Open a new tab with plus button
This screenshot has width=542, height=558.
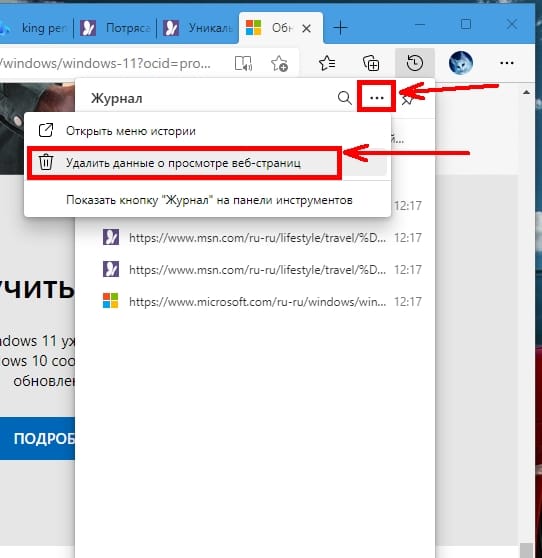coord(340,27)
